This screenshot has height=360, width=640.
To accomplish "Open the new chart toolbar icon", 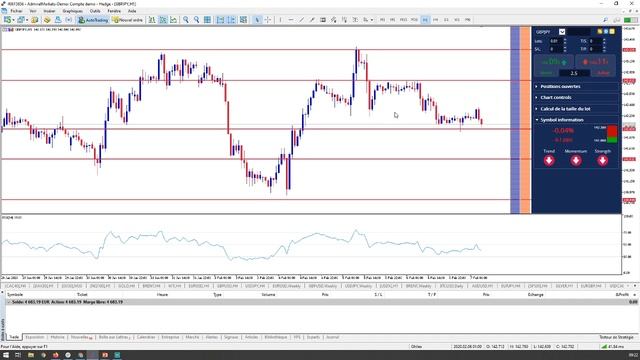I will (7, 20).
